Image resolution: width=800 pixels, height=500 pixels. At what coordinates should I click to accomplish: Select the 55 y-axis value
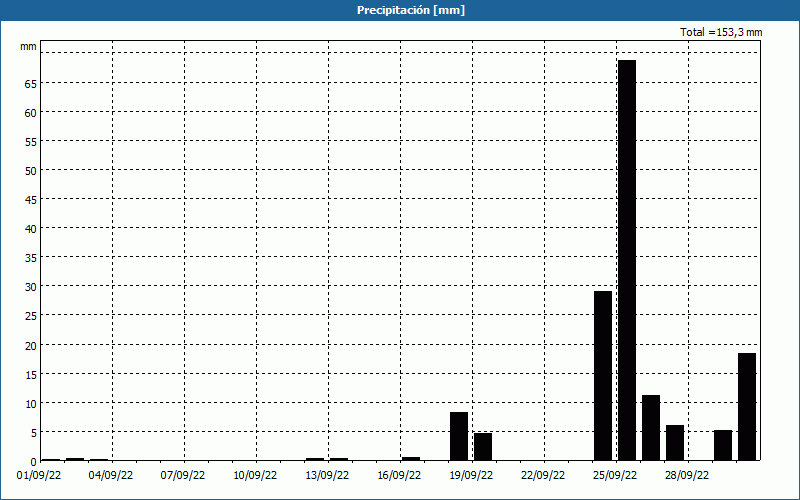[31, 142]
